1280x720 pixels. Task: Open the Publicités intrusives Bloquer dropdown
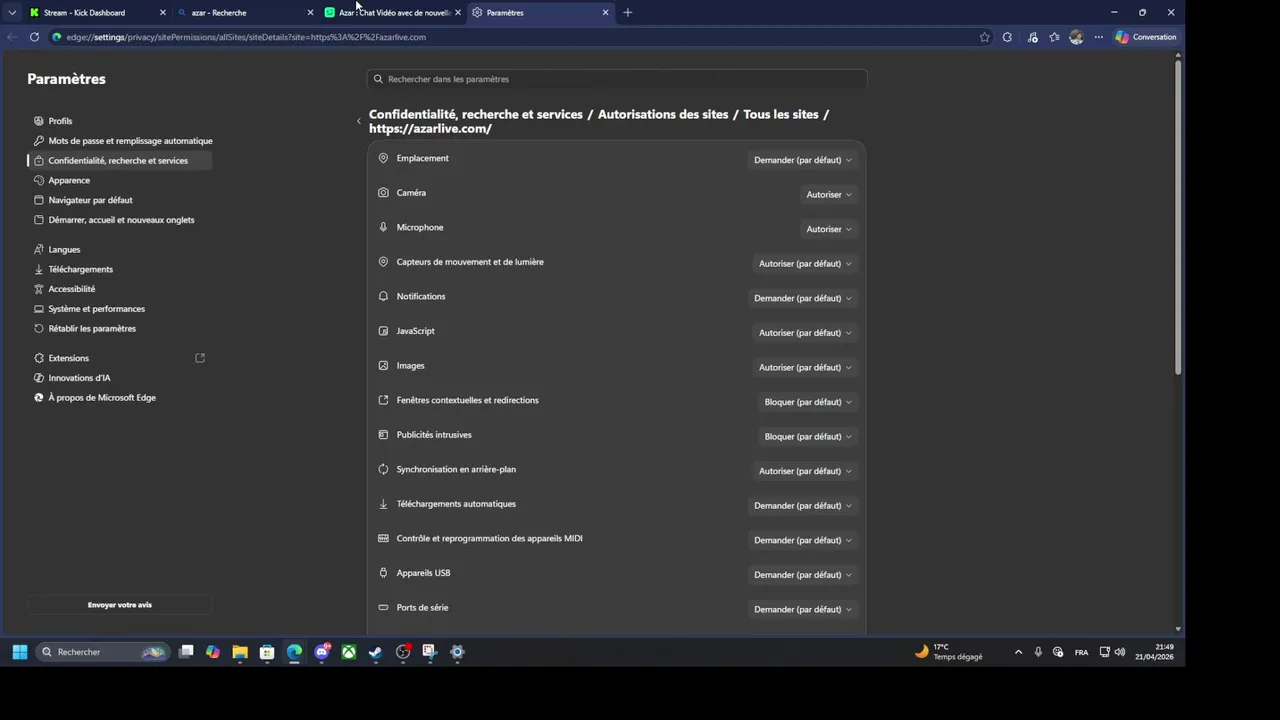point(808,436)
